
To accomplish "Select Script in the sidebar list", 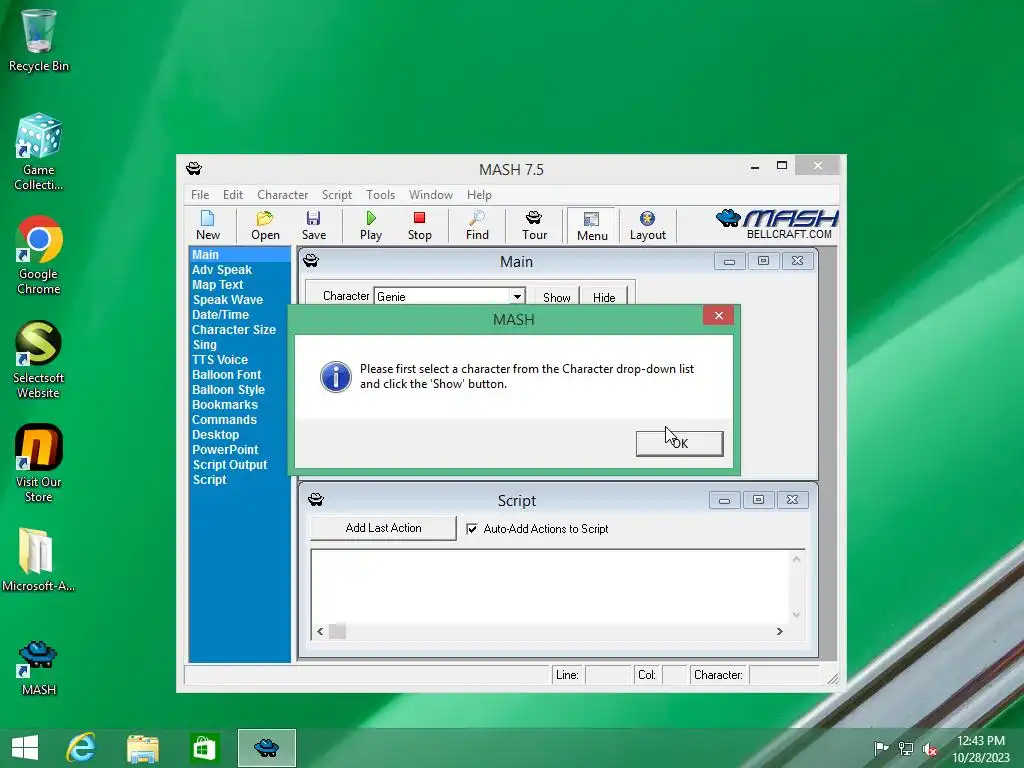I will [210, 480].
